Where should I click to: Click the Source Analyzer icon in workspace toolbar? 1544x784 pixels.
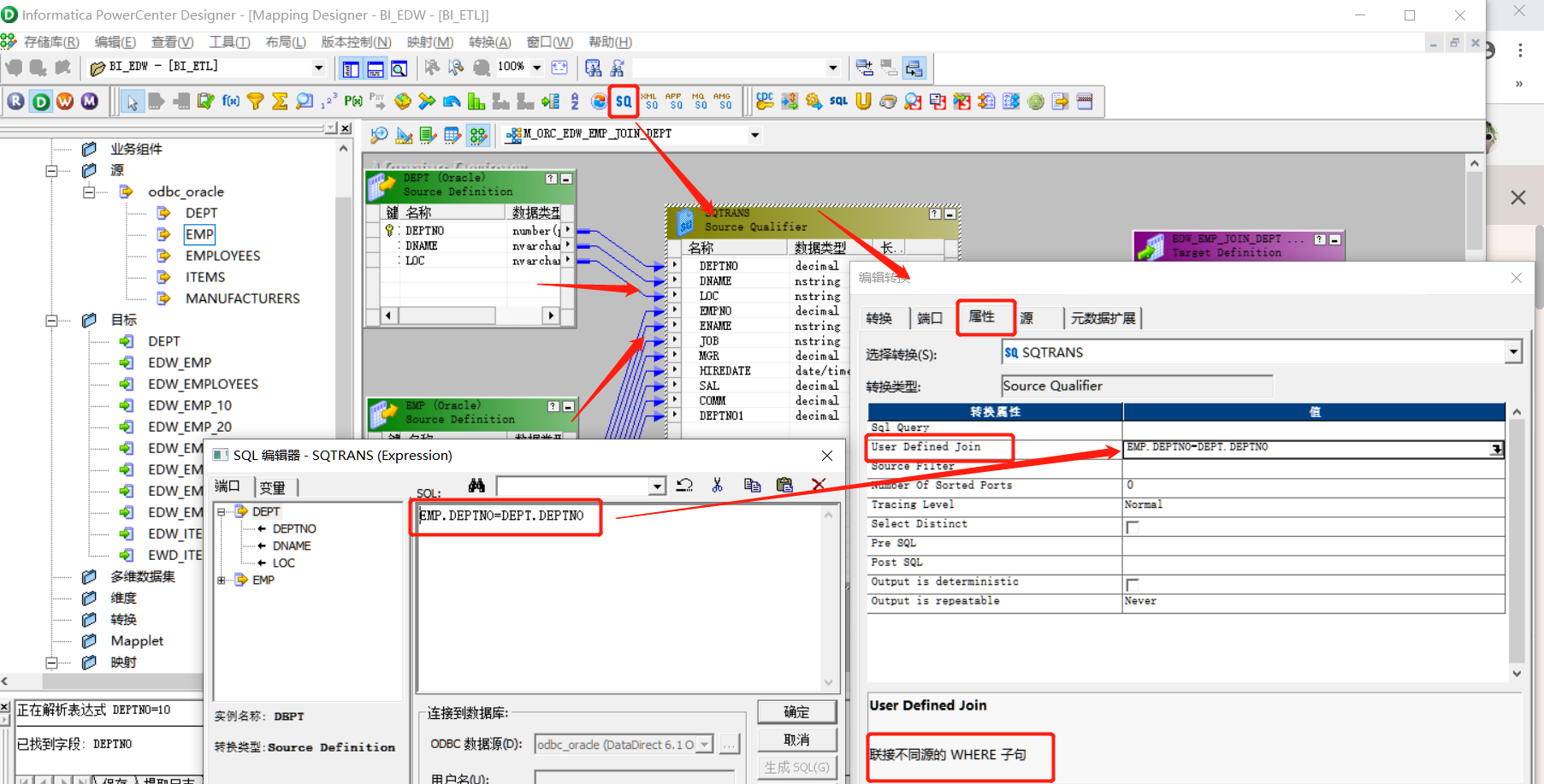point(379,134)
